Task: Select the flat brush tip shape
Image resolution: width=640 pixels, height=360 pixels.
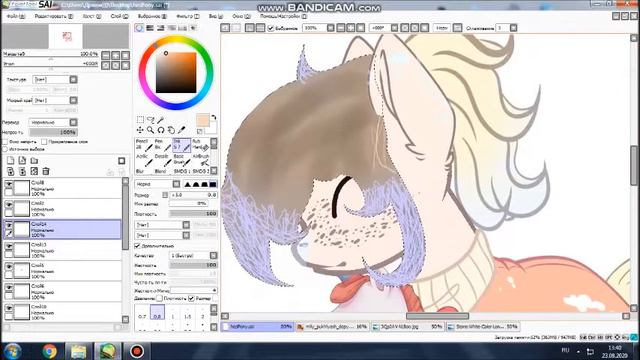Action: [x=213, y=184]
